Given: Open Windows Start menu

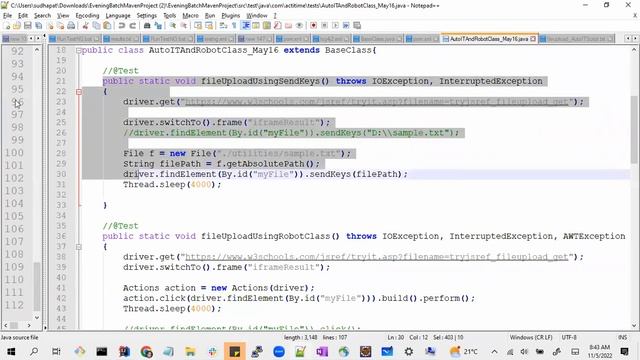Looking at the screenshot, I should click(x=11, y=351).
